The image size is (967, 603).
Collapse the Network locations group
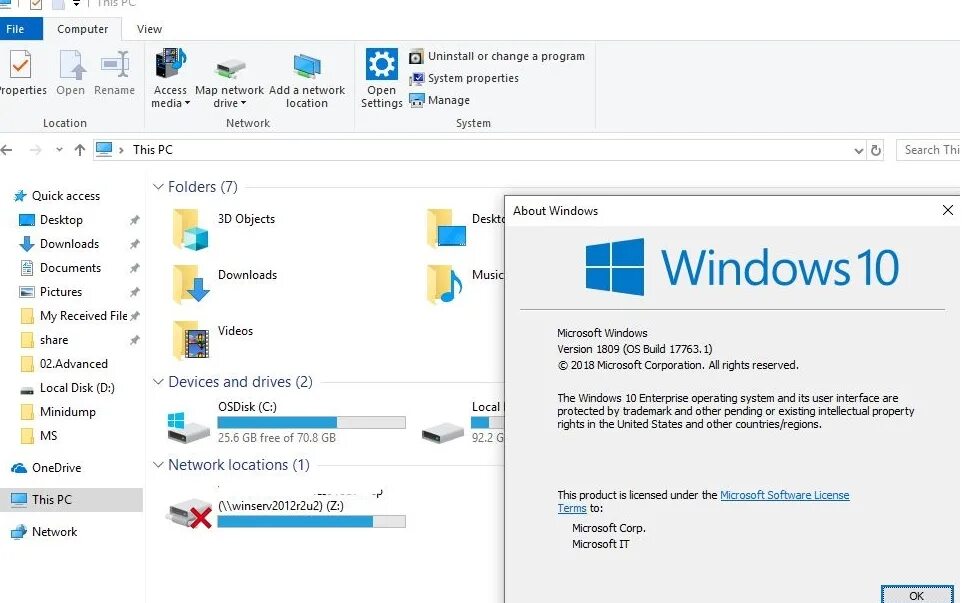(x=158, y=465)
